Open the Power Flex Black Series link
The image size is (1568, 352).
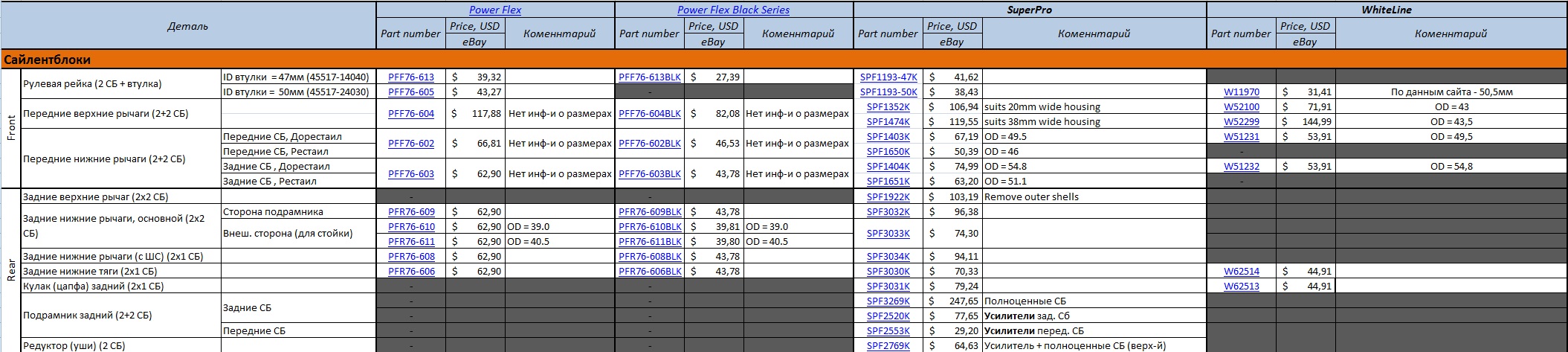733,10
